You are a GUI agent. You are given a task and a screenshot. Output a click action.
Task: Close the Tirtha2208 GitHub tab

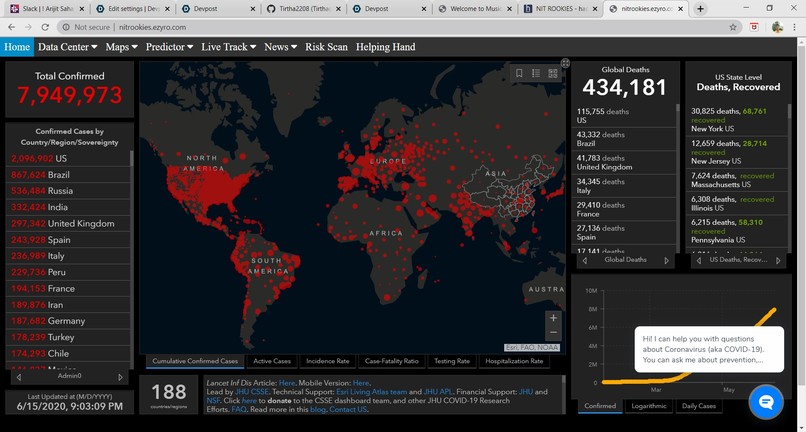point(338,9)
